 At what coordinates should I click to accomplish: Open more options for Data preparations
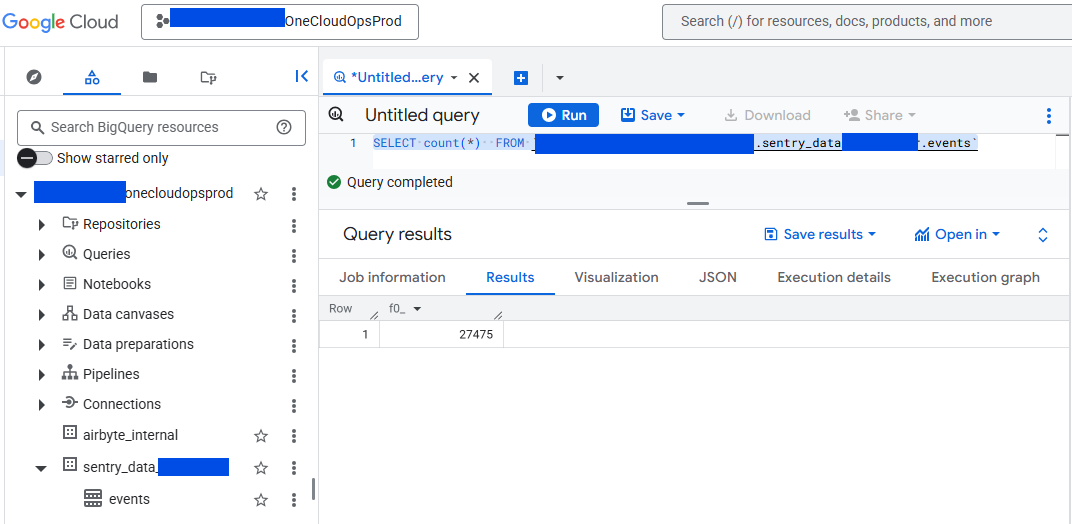tap(294, 346)
